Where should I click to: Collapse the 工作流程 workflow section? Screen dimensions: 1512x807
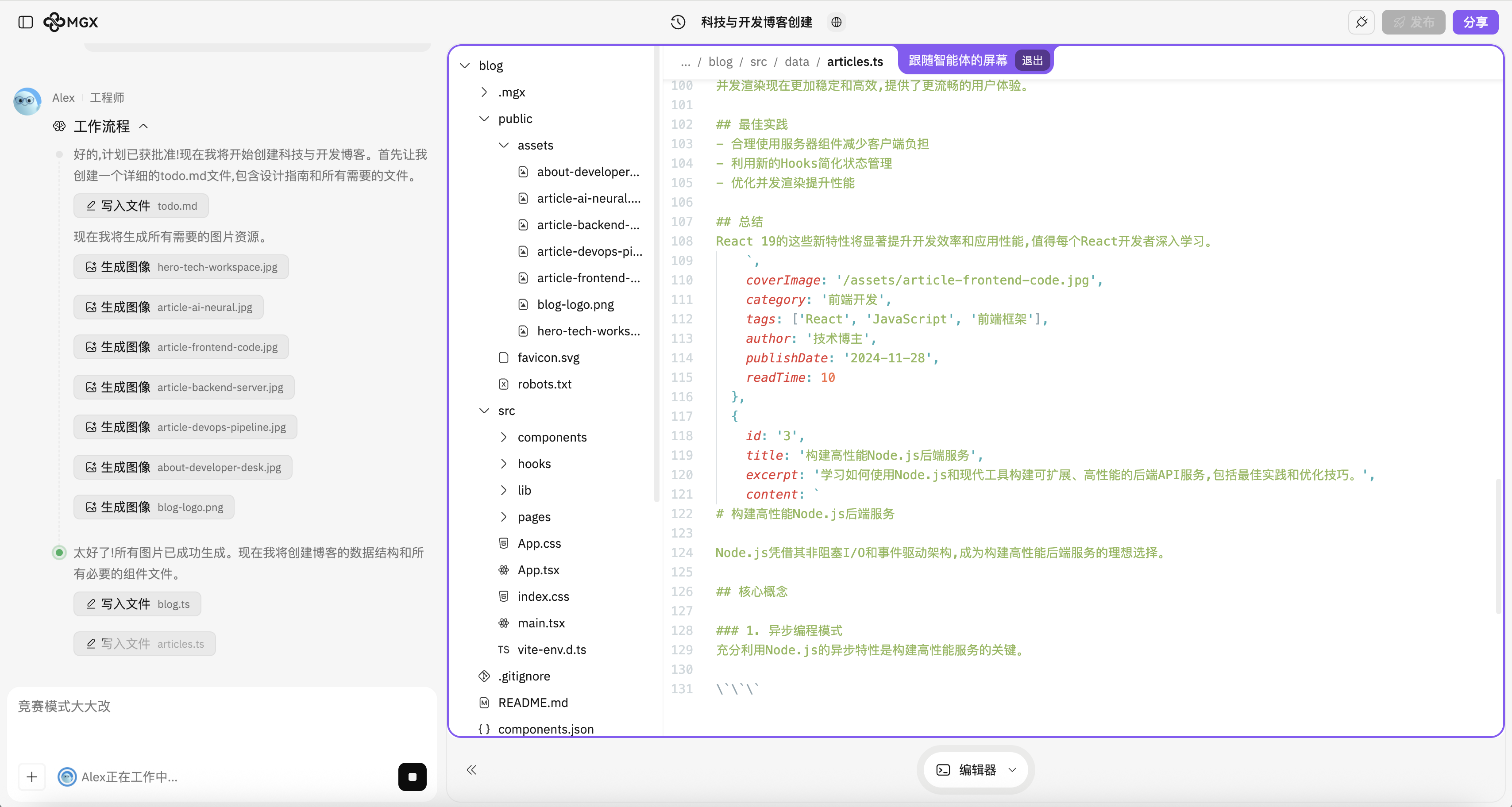[x=144, y=126]
